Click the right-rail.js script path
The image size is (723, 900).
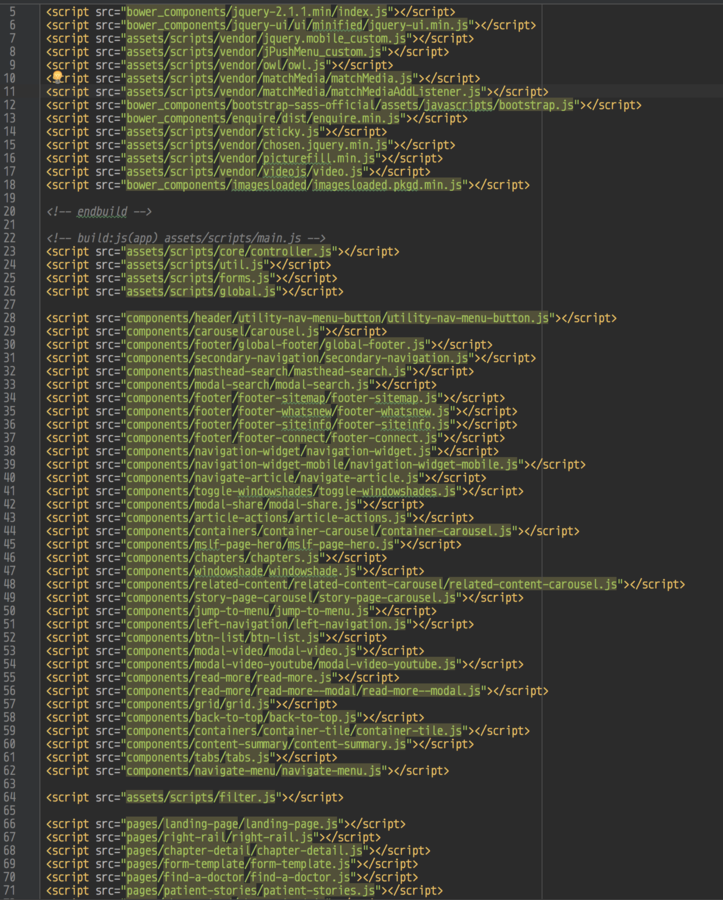[x=220, y=837]
